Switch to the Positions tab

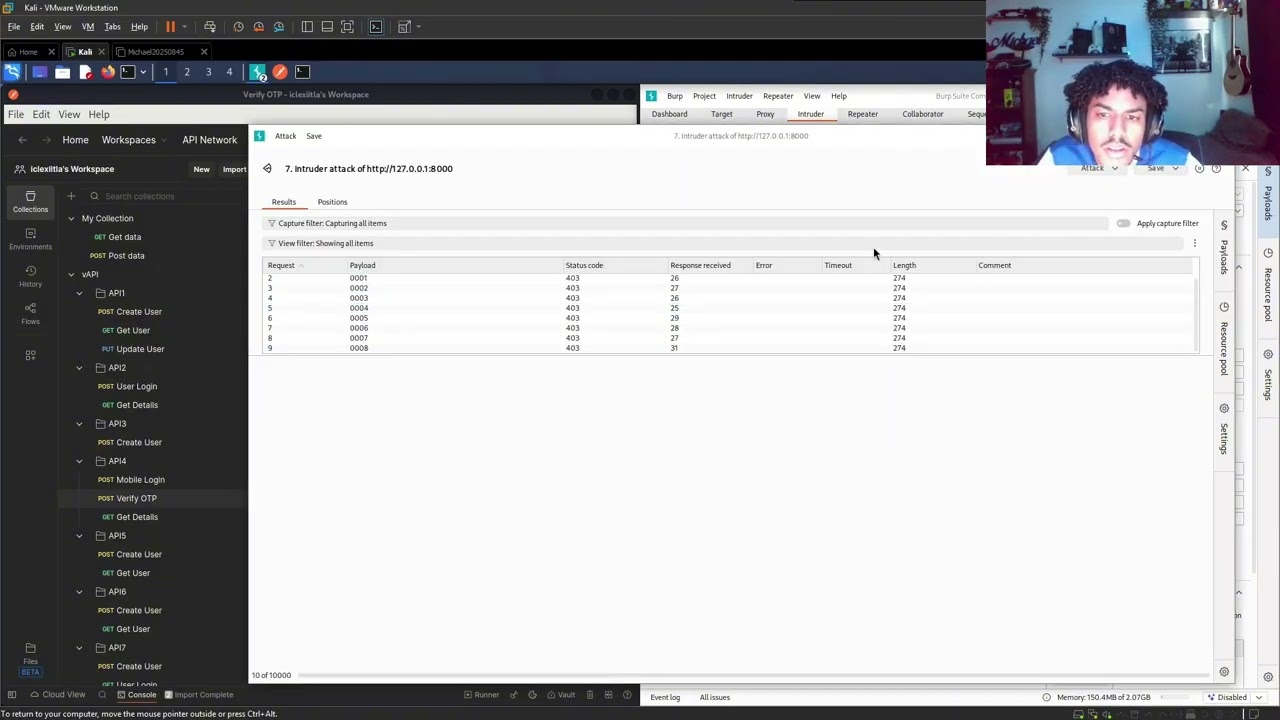click(x=332, y=202)
